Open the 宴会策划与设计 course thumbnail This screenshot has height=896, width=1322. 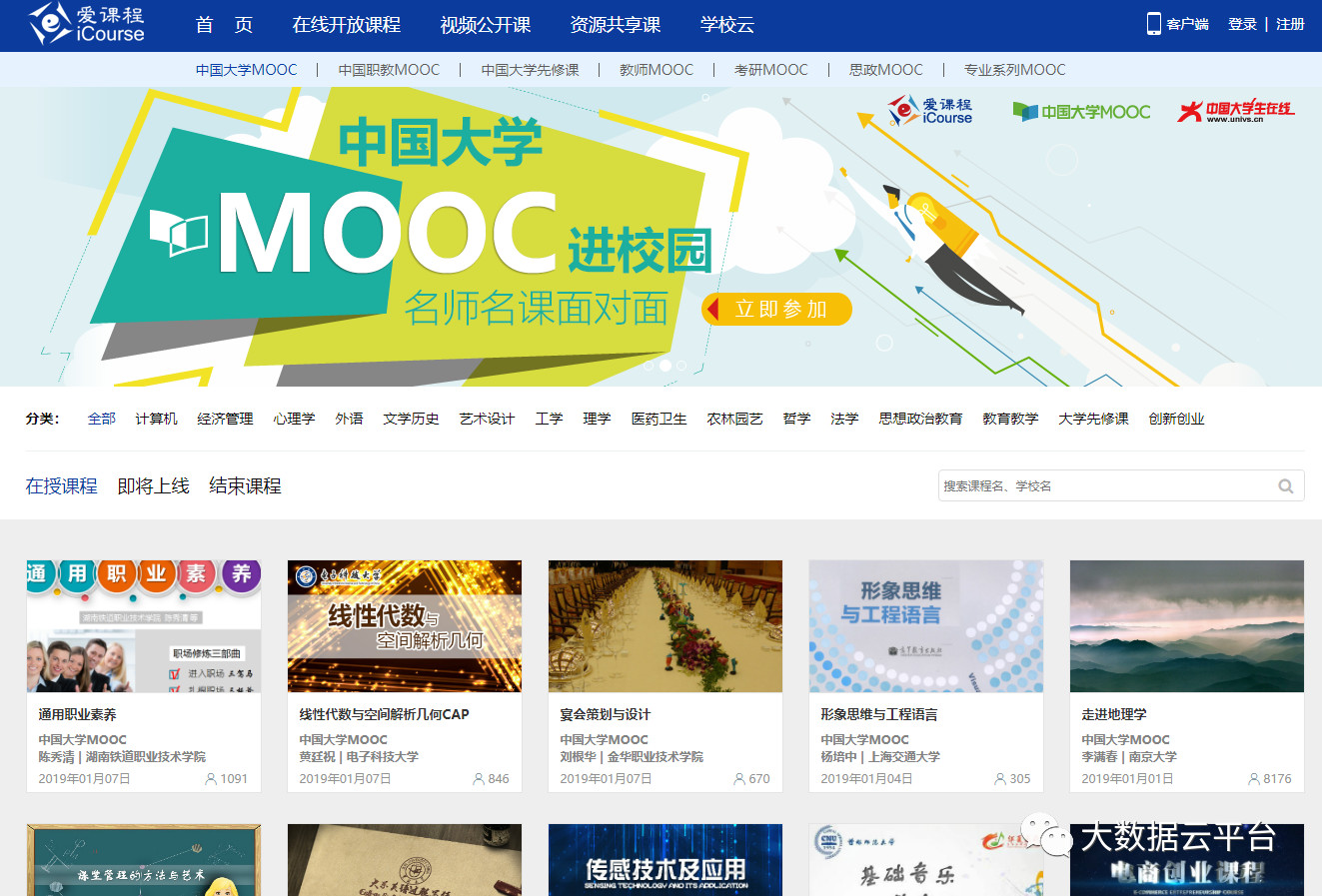[664, 626]
